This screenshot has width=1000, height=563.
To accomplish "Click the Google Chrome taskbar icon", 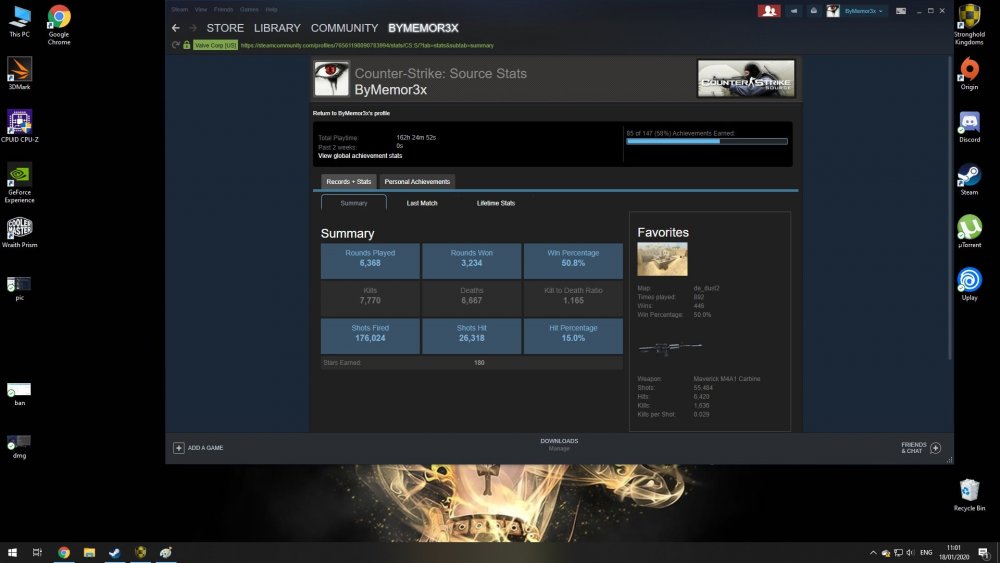I will [x=64, y=552].
